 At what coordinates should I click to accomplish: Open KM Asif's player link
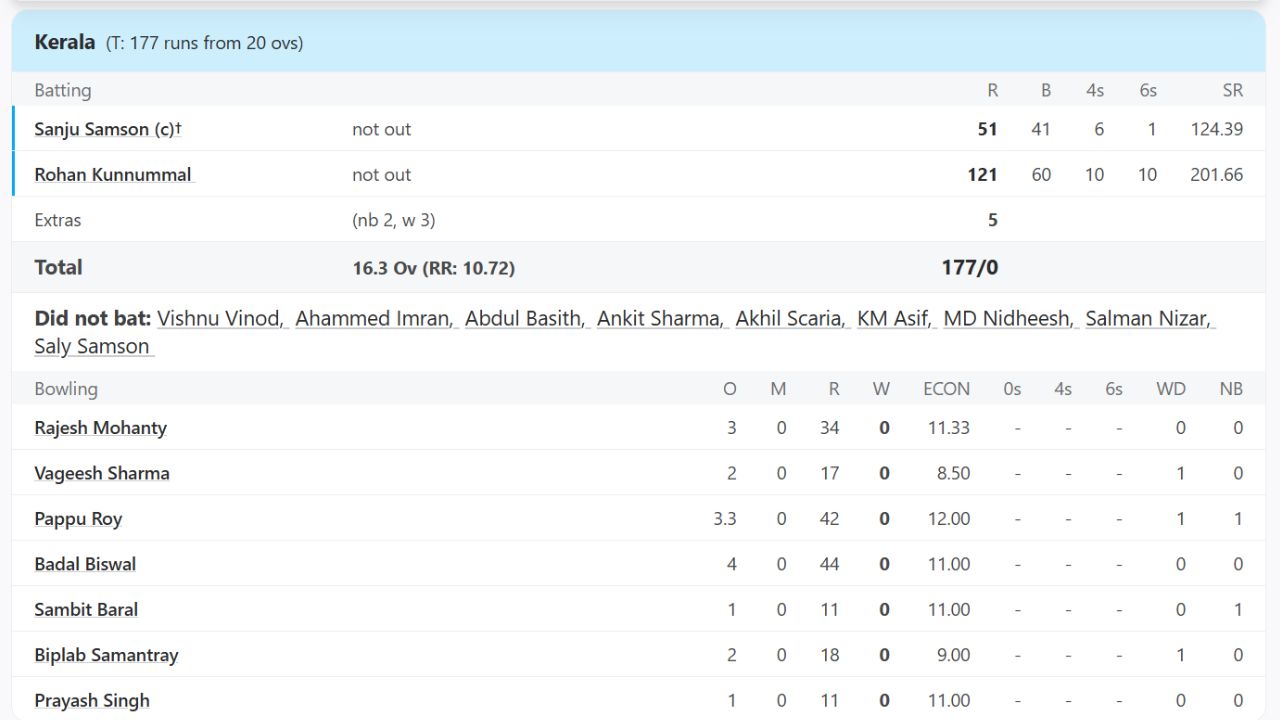click(x=893, y=318)
